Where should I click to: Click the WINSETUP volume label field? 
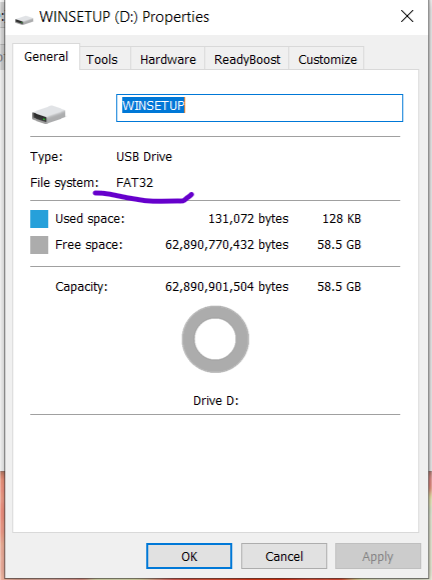click(x=259, y=108)
